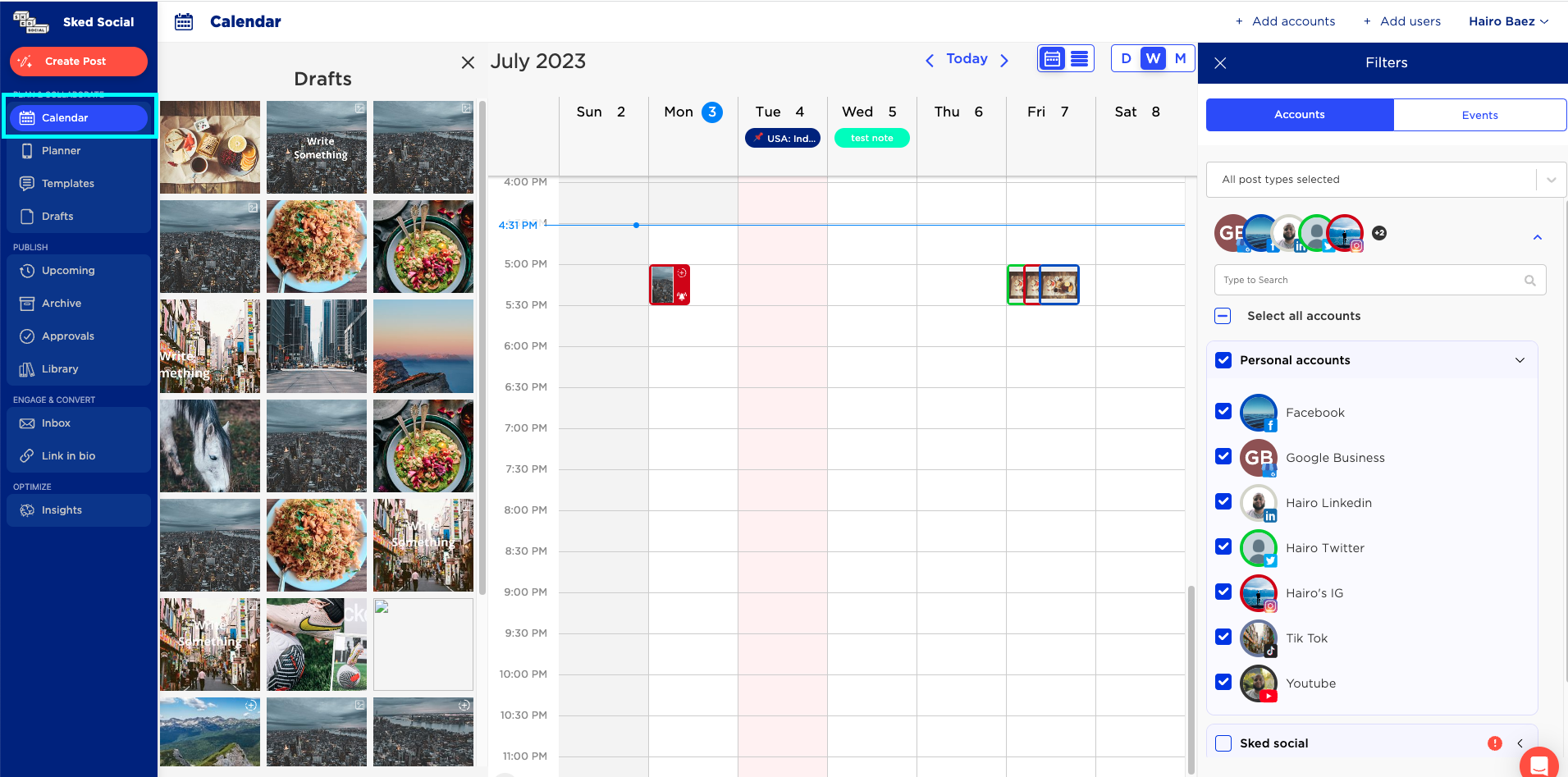Select Calendar in sidebar

click(x=79, y=118)
